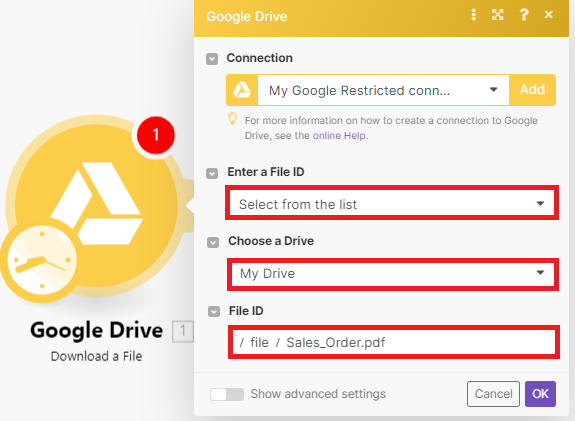Collapse the Connection field toggle arrow
This screenshot has height=421, width=575.
212,59
